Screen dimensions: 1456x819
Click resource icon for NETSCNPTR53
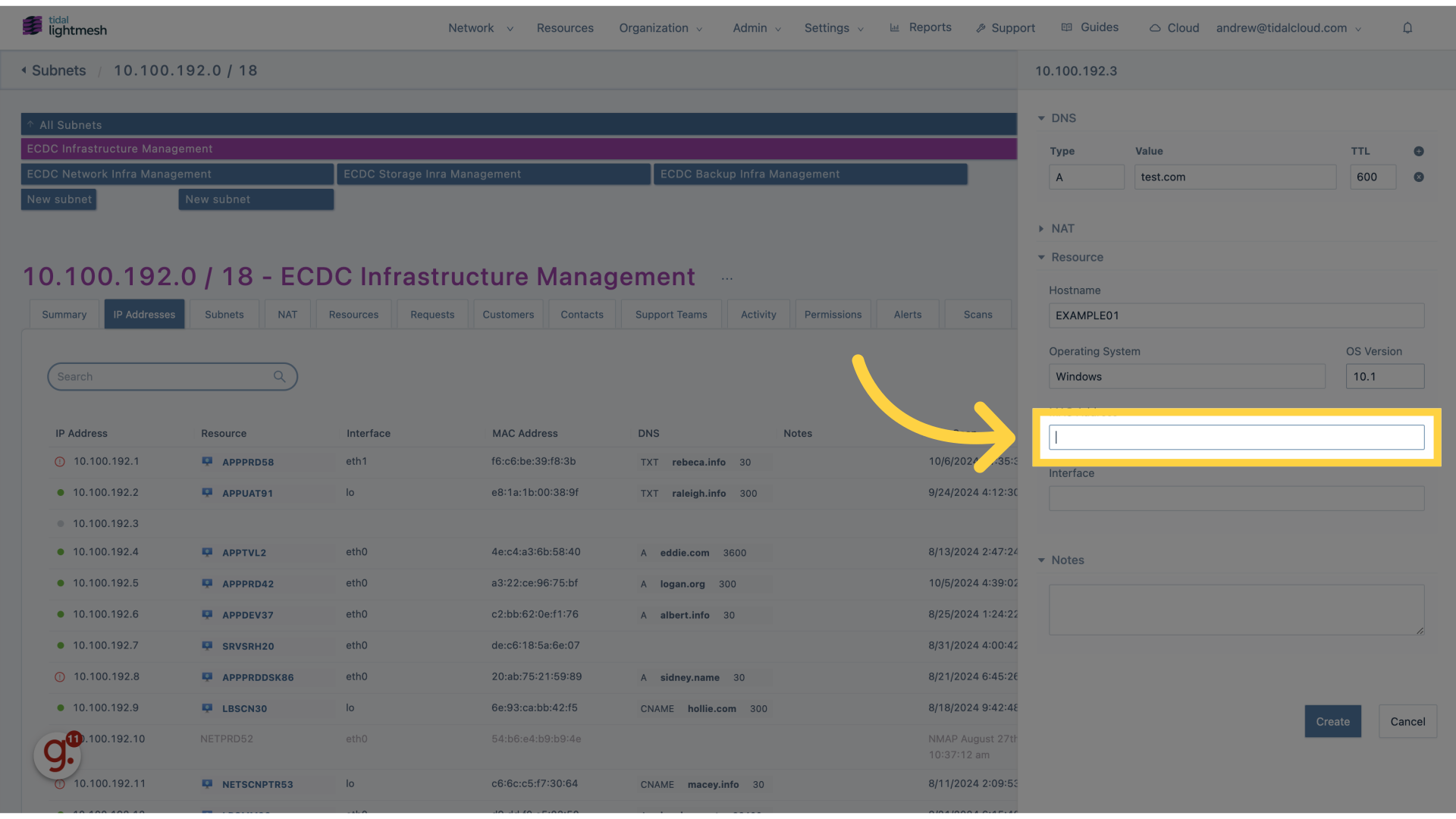(x=207, y=783)
